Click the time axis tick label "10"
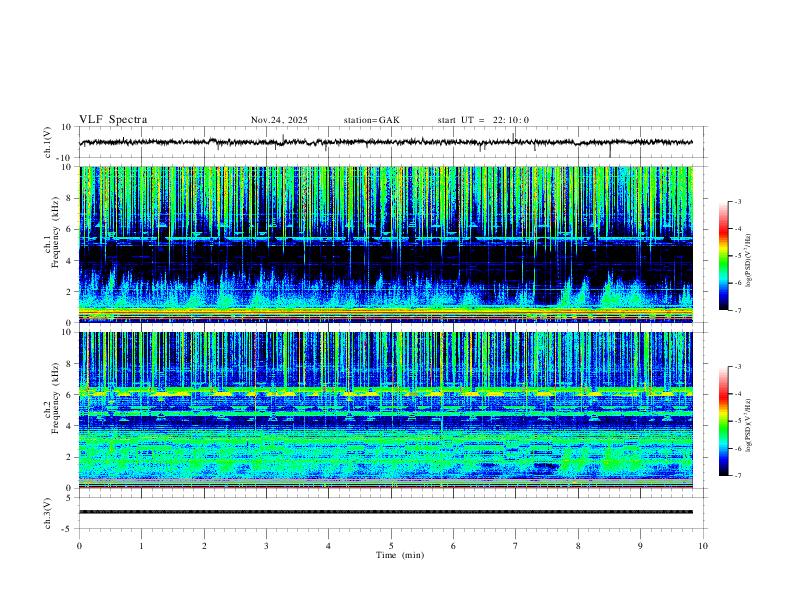 pyautogui.click(x=703, y=546)
